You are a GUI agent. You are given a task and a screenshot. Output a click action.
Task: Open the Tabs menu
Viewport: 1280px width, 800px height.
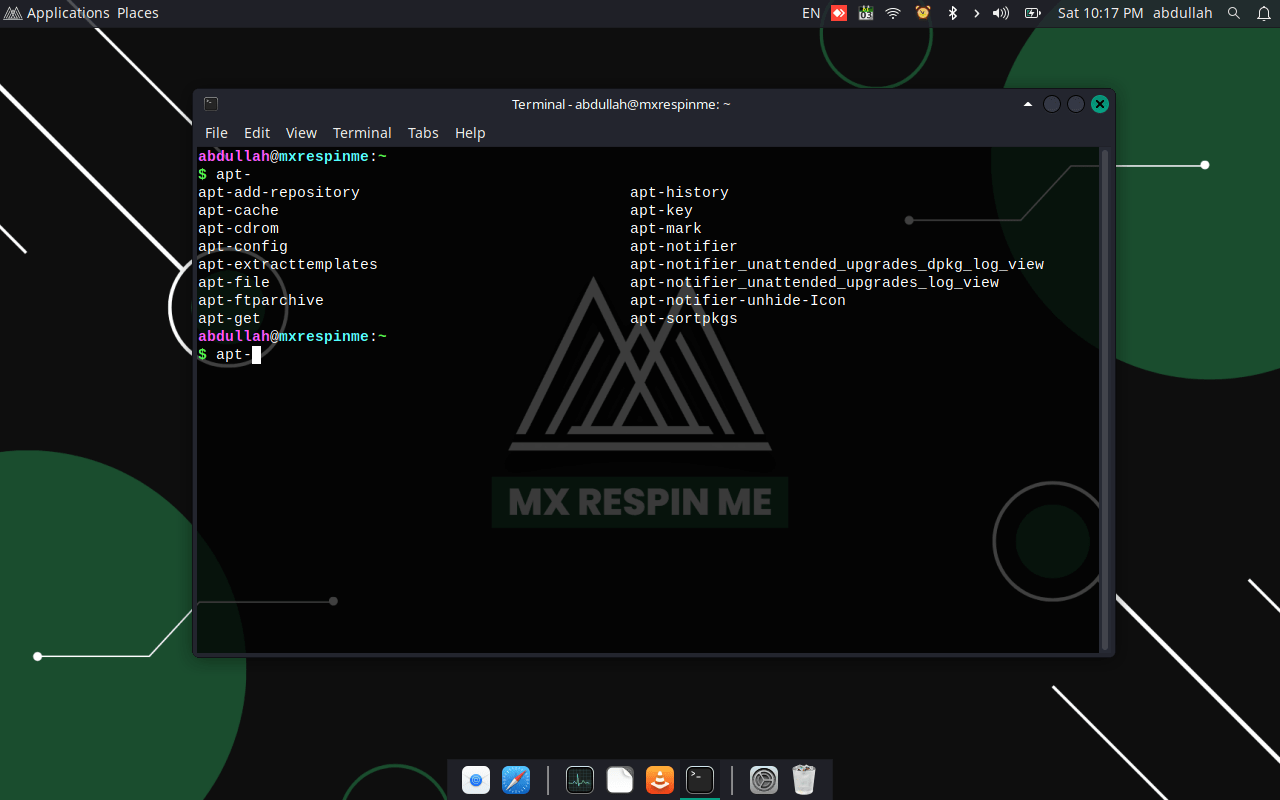423,133
